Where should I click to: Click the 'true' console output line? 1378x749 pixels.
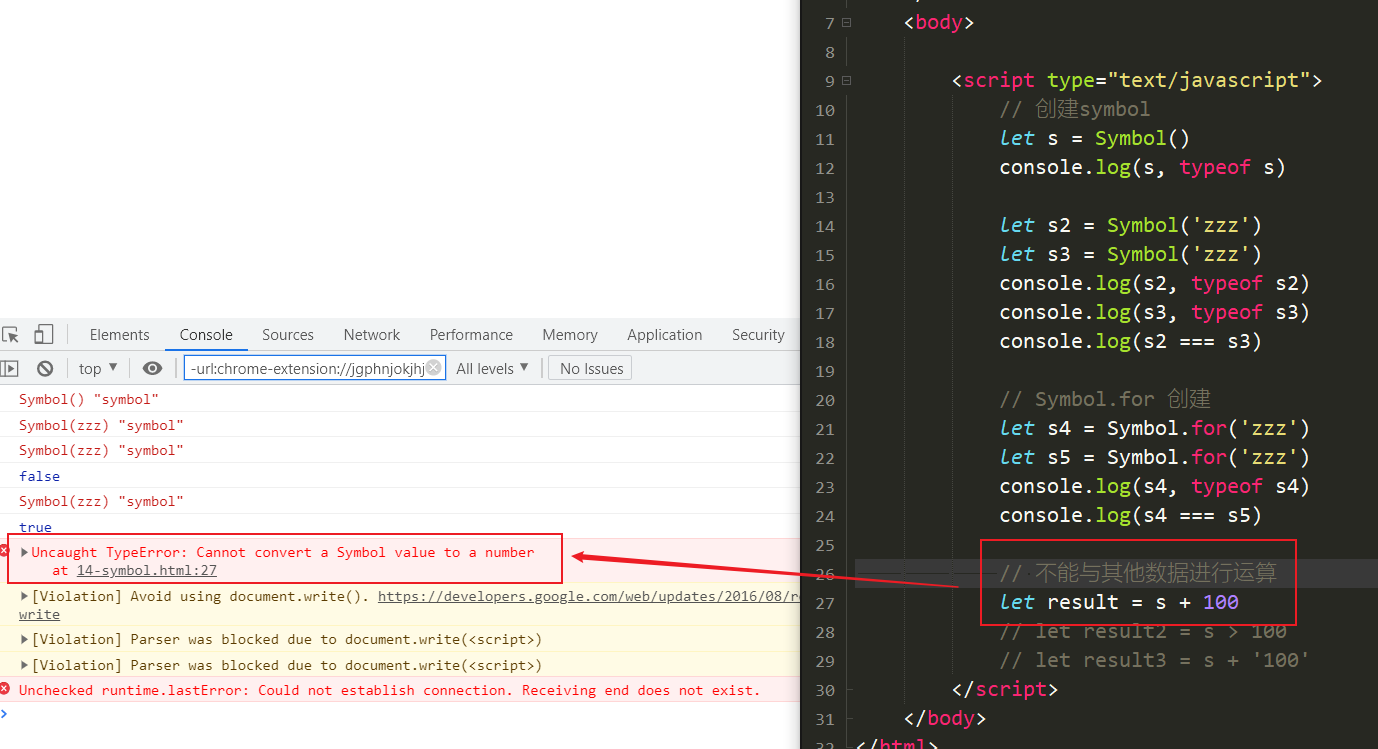click(x=35, y=527)
